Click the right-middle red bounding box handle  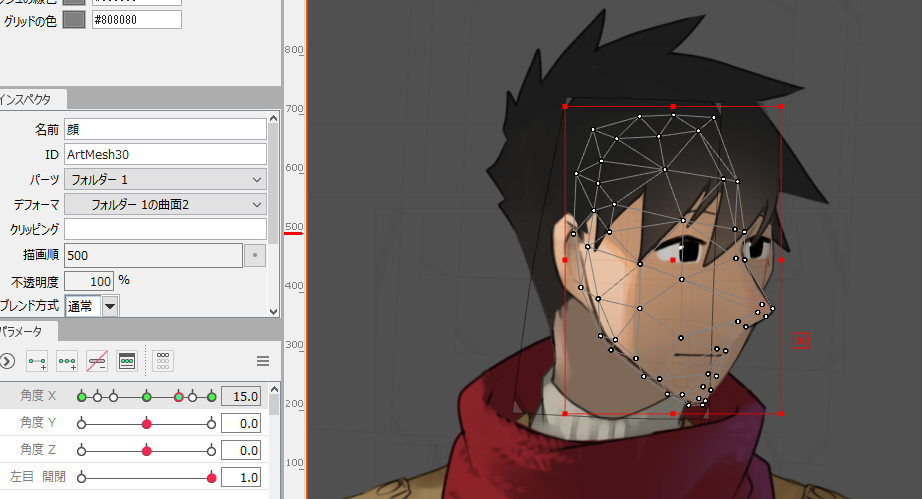click(x=781, y=260)
